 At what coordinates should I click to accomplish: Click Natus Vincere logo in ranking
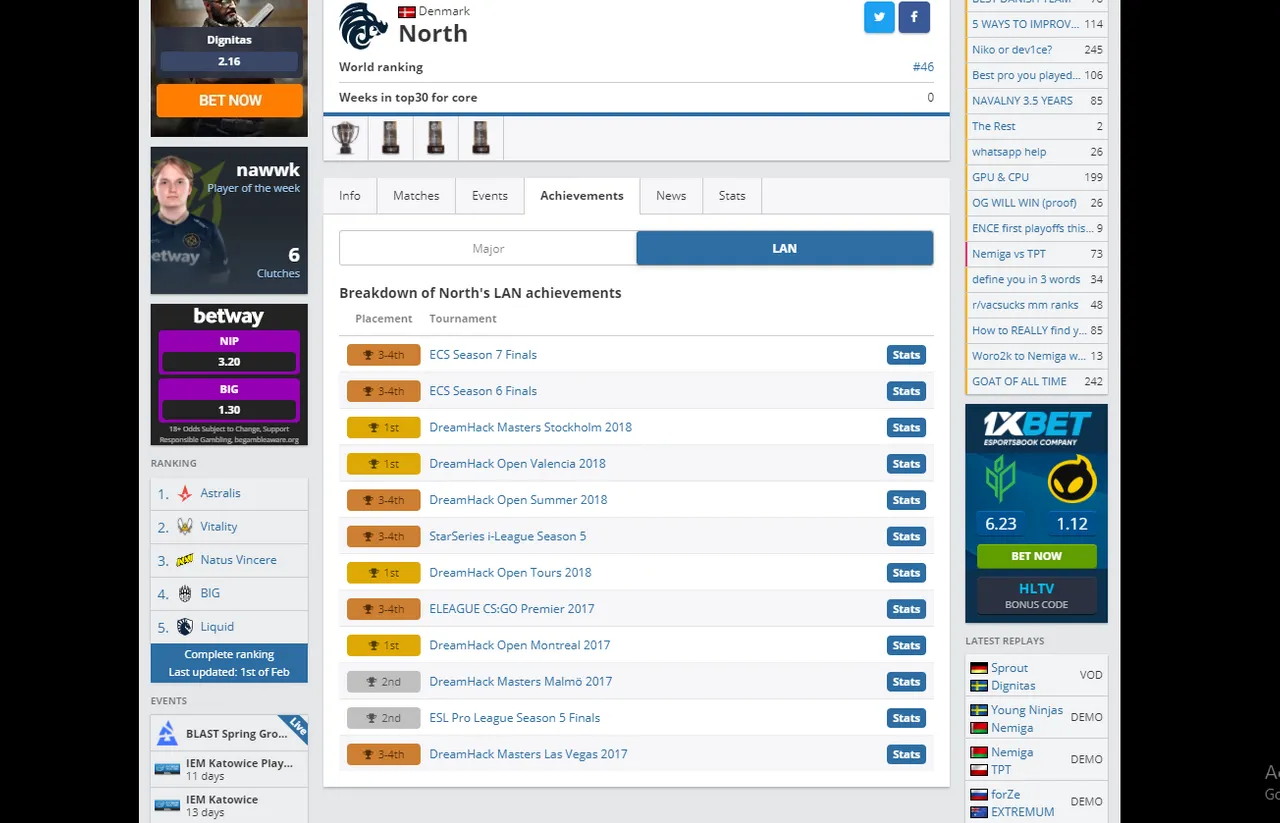(184, 560)
